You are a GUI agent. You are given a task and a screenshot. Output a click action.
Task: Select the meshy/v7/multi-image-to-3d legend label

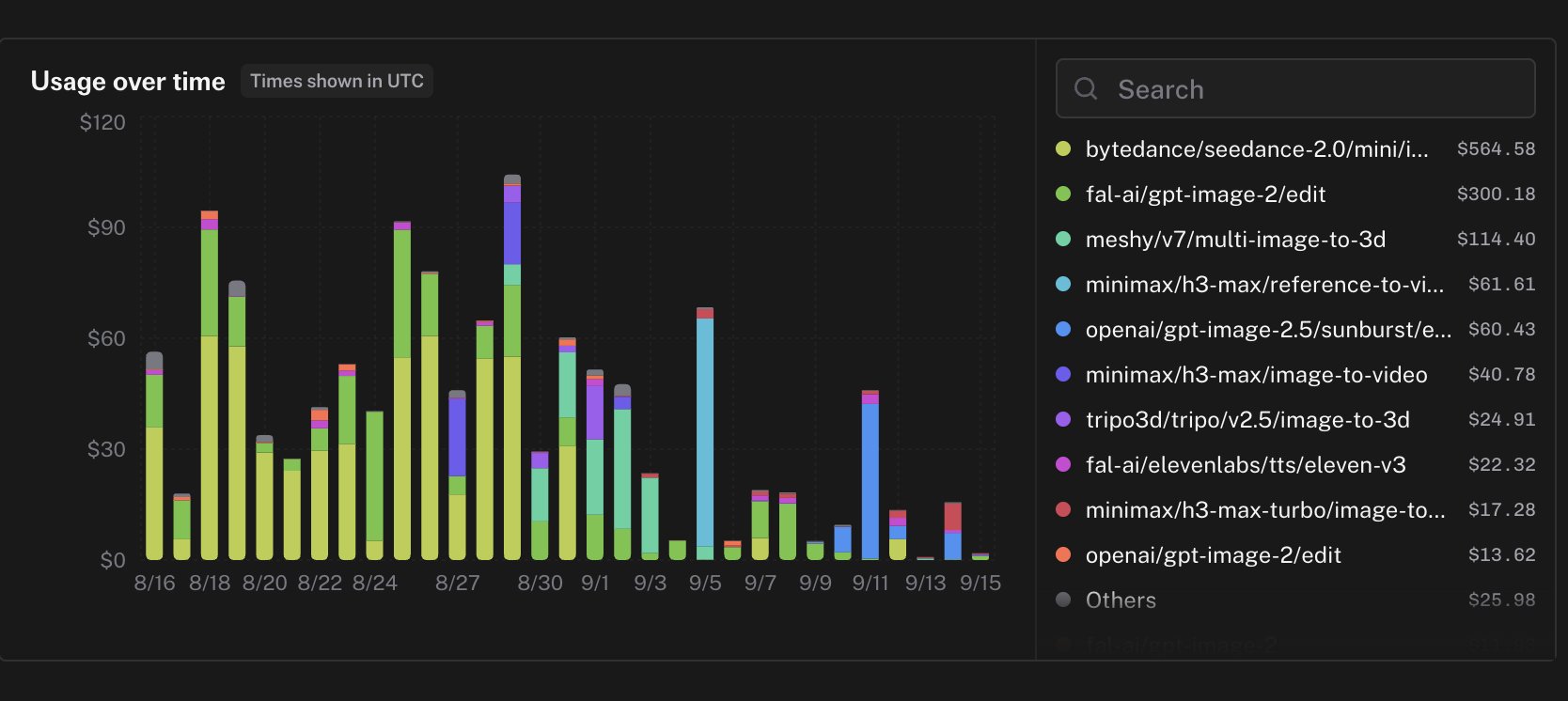1235,239
